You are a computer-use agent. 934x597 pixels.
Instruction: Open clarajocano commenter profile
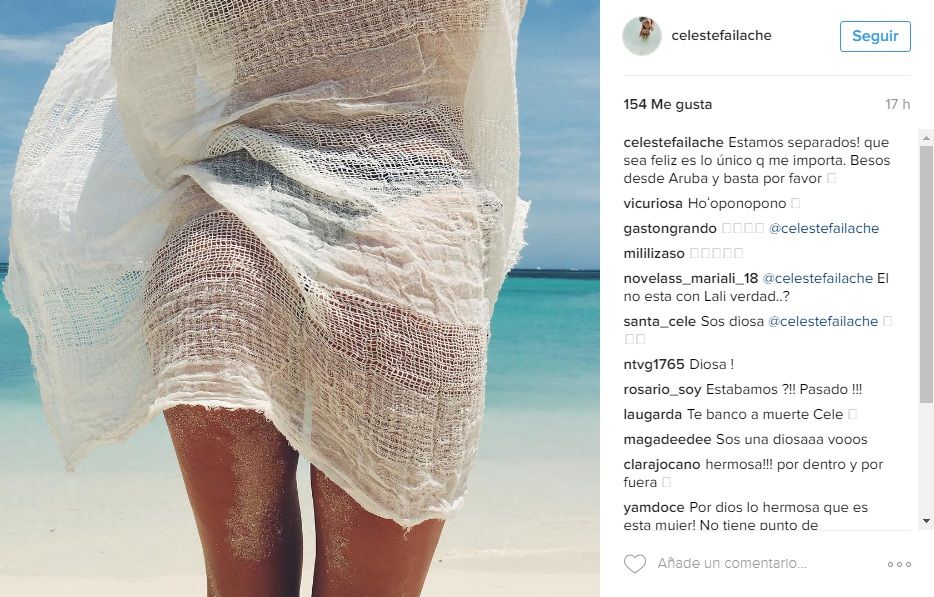coord(662,465)
